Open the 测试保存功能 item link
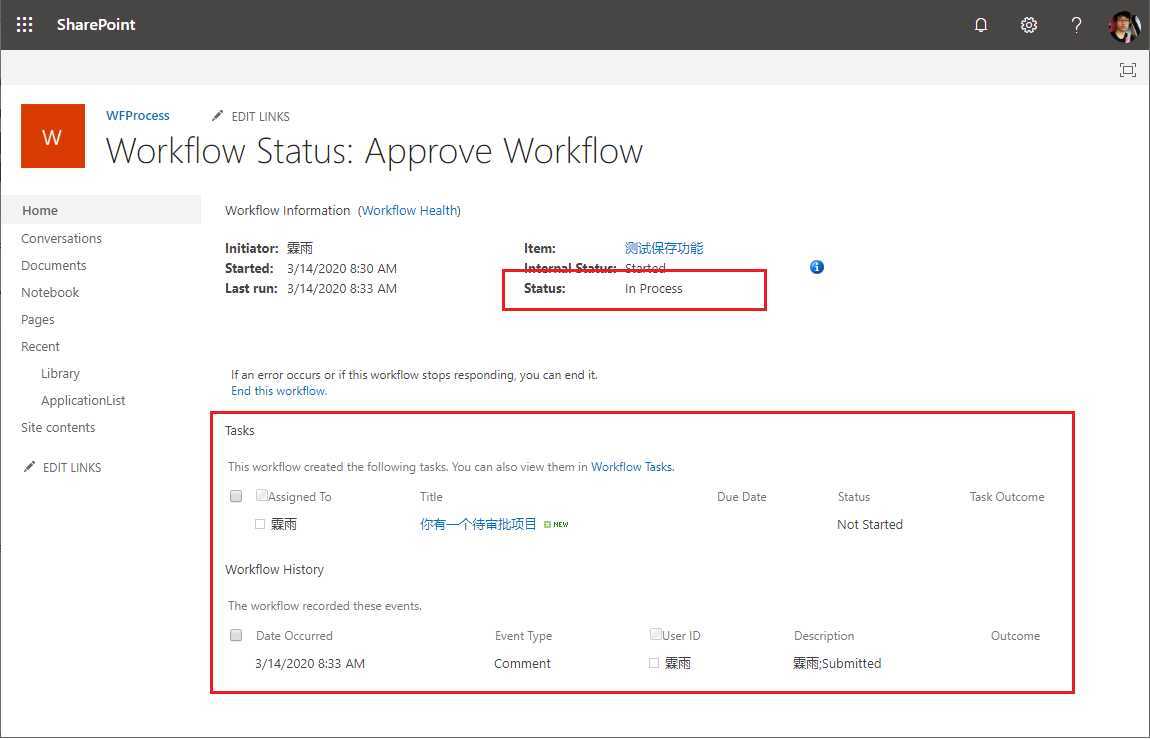Screen dimensions: 1150x739 [x=664, y=248]
